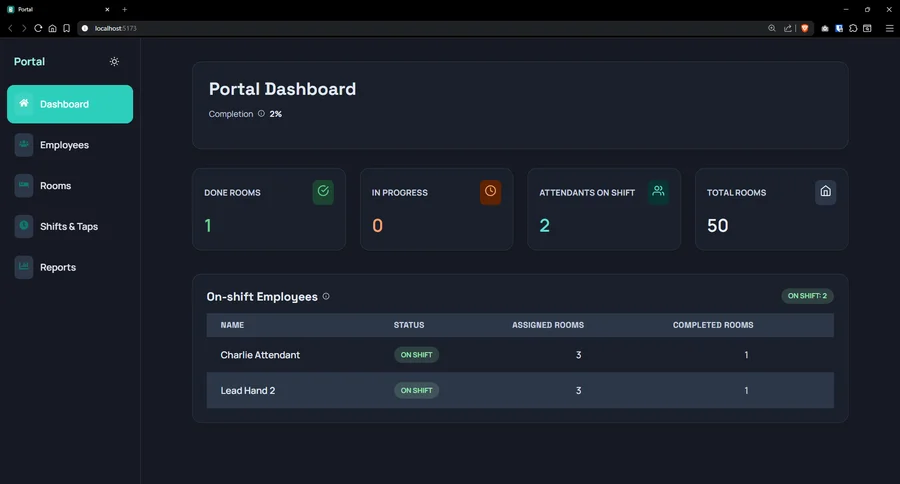This screenshot has width=900, height=484.
Task: Click the Dashboard home icon in sidebar
Action: [x=24, y=103]
